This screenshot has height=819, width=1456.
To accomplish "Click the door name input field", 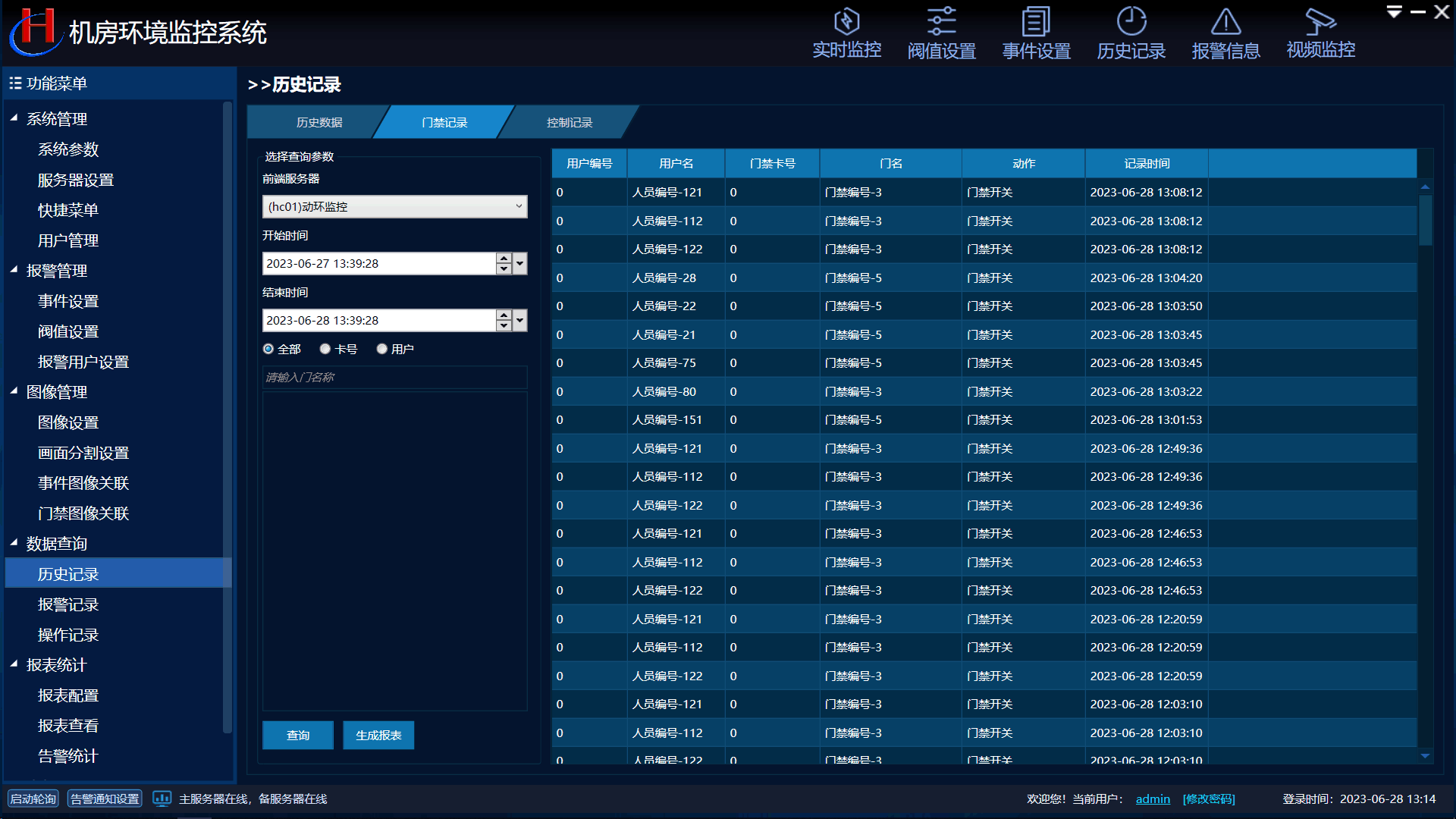I will click(394, 377).
